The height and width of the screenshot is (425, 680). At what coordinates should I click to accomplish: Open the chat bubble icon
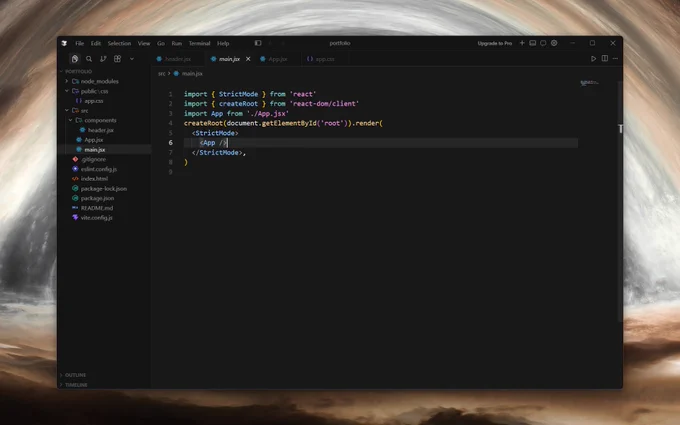[543, 43]
